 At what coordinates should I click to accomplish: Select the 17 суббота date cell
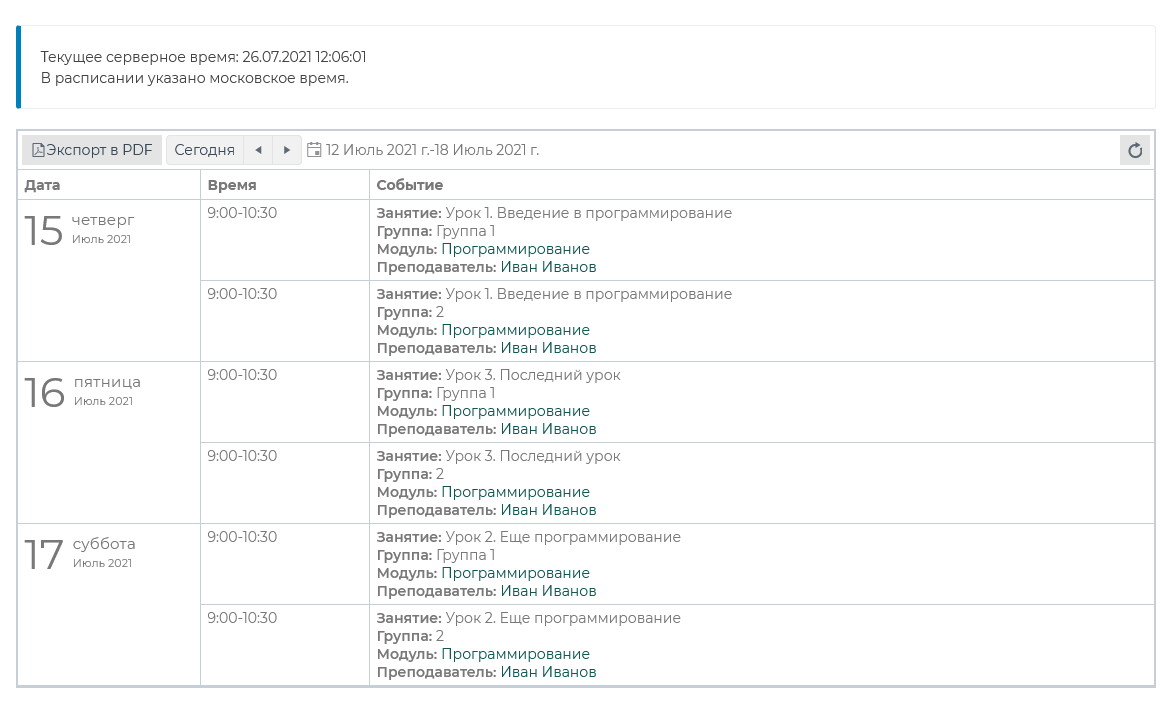tap(80, 553)
